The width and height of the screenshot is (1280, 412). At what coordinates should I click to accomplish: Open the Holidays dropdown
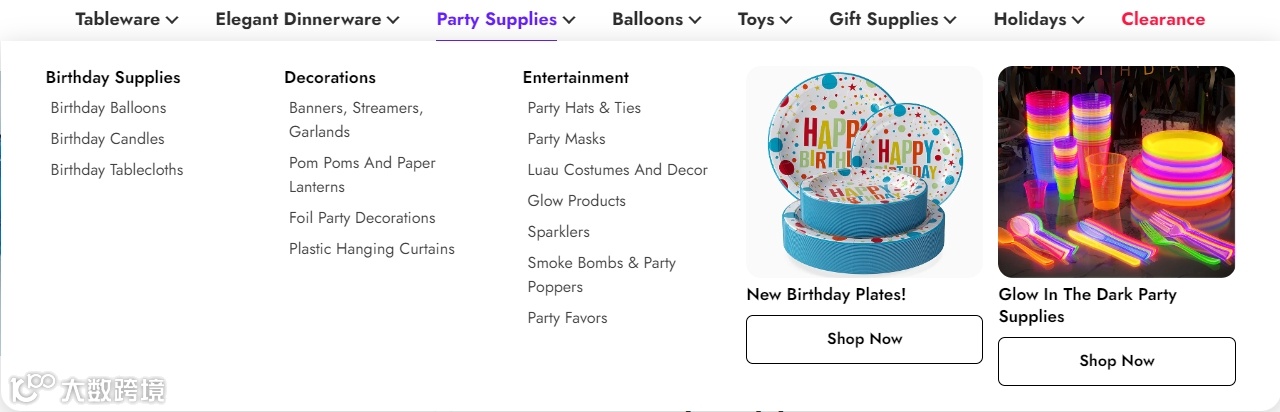1039,19
